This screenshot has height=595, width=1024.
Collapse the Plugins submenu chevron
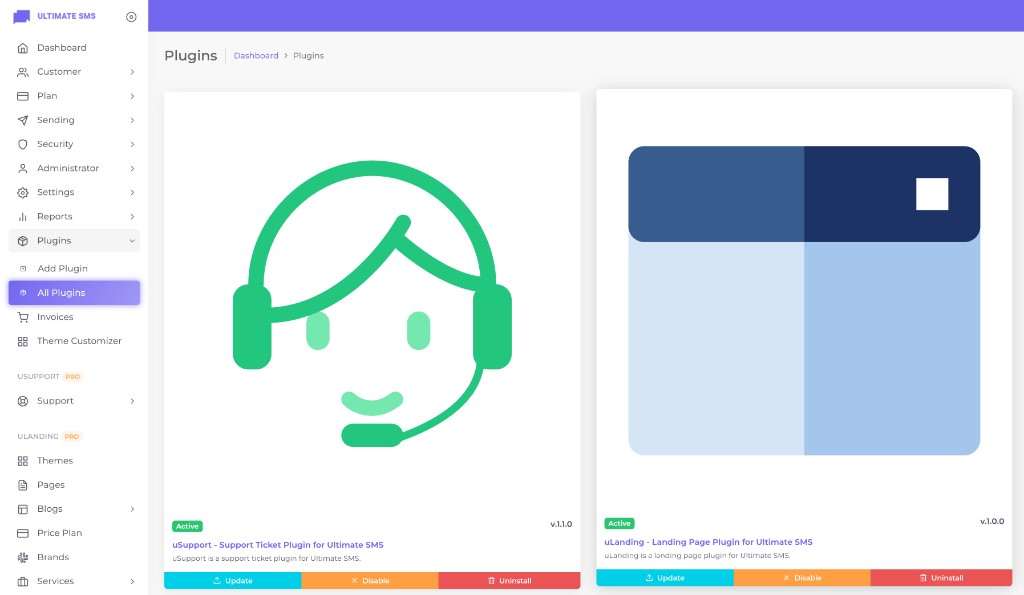132,241
